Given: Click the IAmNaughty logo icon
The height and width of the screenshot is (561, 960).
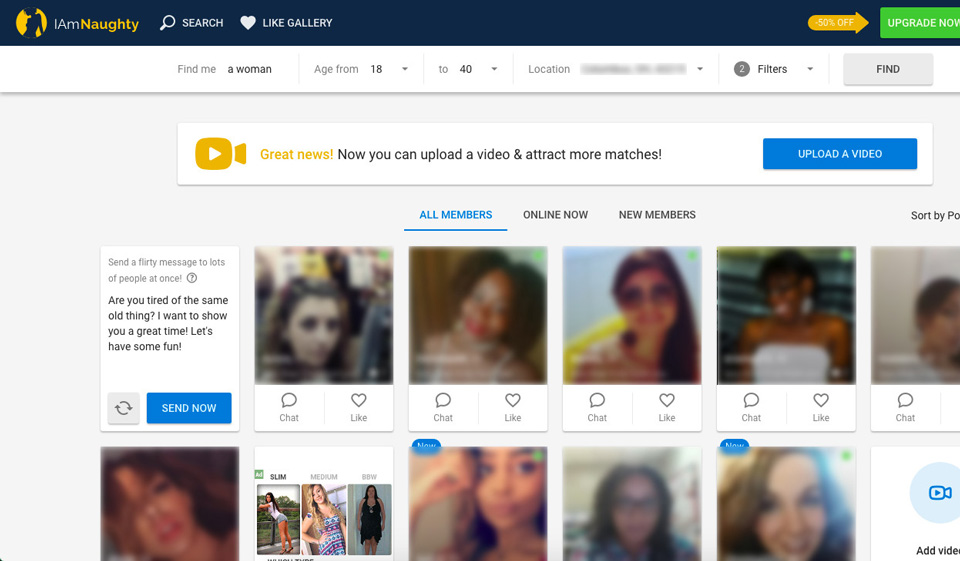Looking at the screenshot, I should [x=31, y=23].
